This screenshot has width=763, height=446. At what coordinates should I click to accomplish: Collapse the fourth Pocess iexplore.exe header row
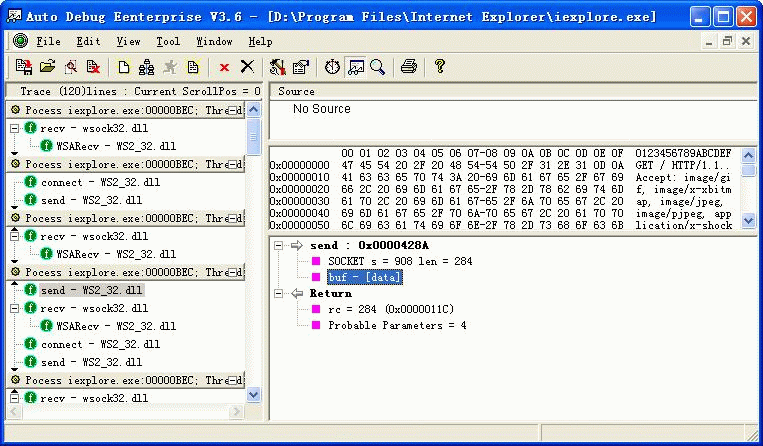point(234,272)
